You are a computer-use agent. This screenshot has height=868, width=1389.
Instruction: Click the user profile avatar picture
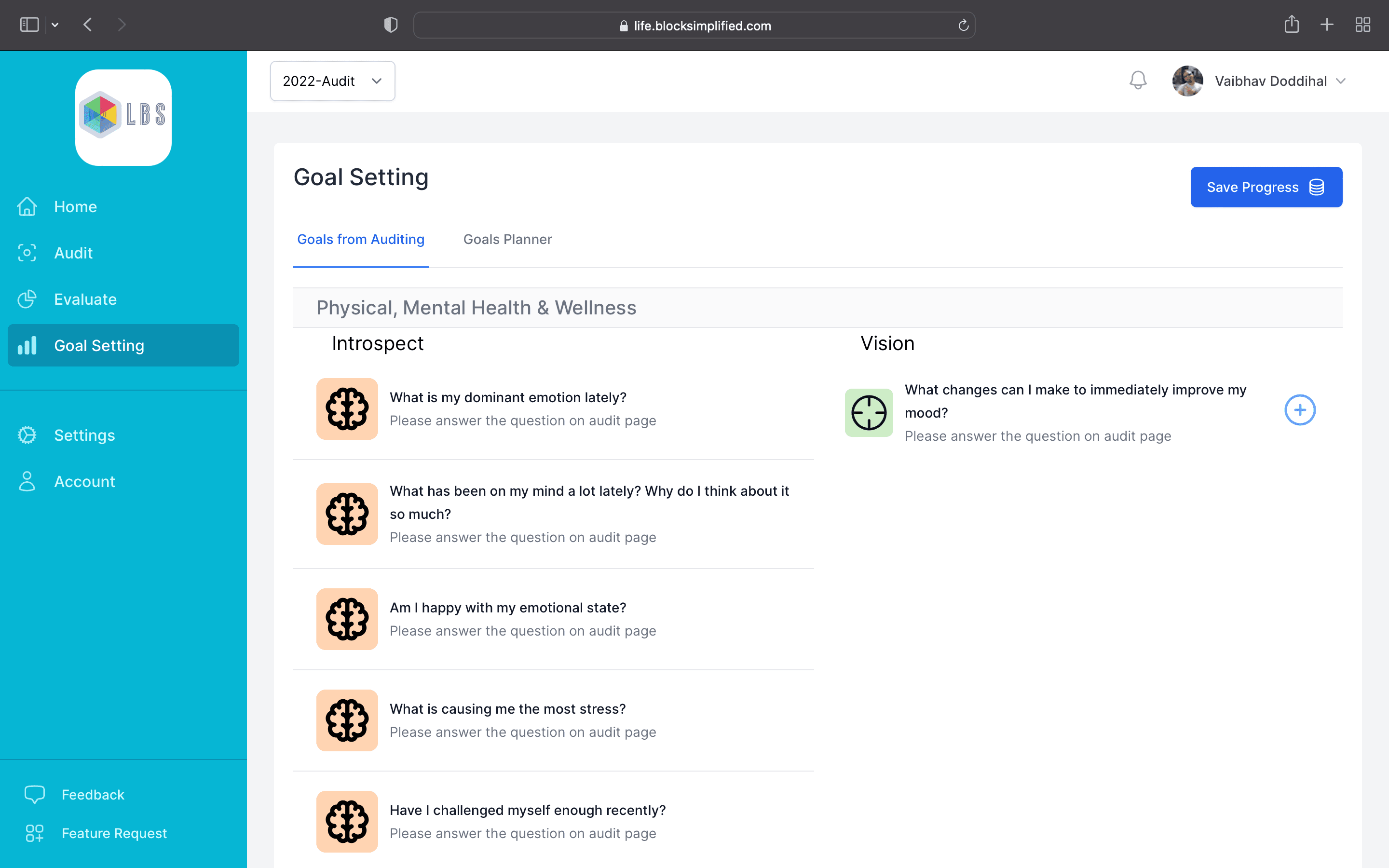(x=1187, y=81)
